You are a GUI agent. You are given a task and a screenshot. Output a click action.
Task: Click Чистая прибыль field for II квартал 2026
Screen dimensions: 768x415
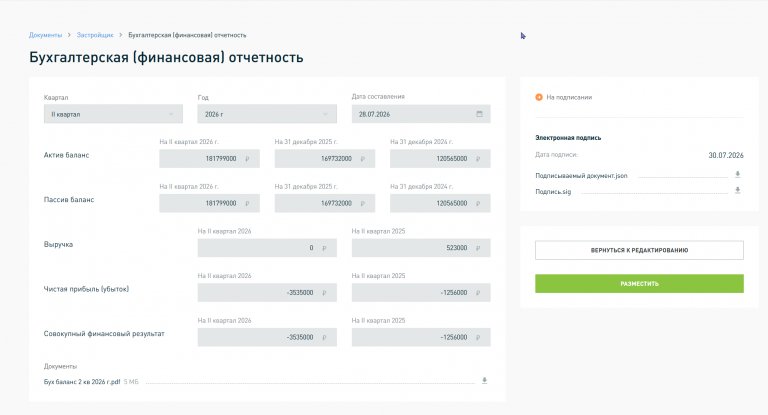(267, 293)
